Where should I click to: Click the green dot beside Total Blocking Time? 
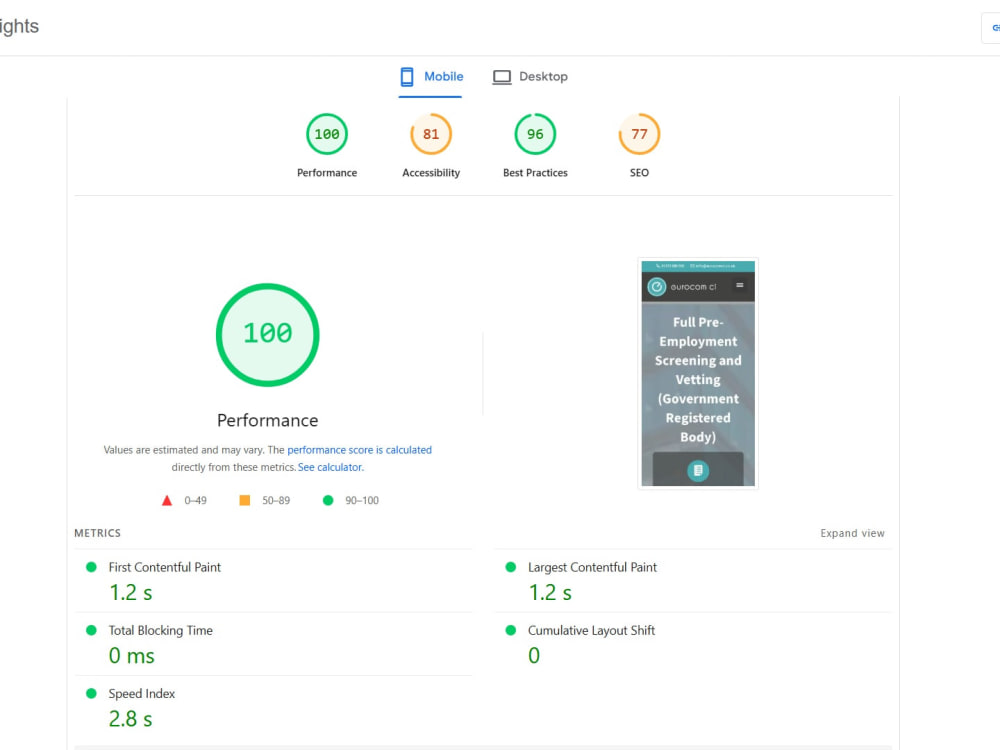(91, 630)
